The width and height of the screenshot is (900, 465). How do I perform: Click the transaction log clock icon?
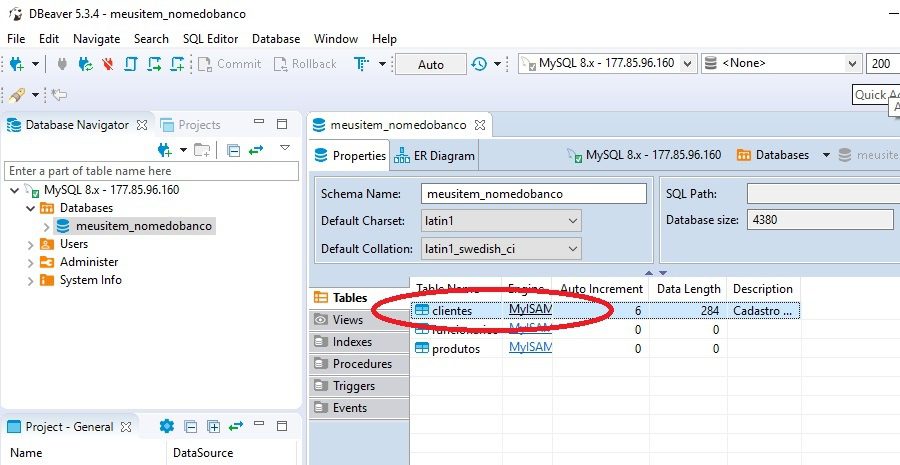tap(479, 64)
